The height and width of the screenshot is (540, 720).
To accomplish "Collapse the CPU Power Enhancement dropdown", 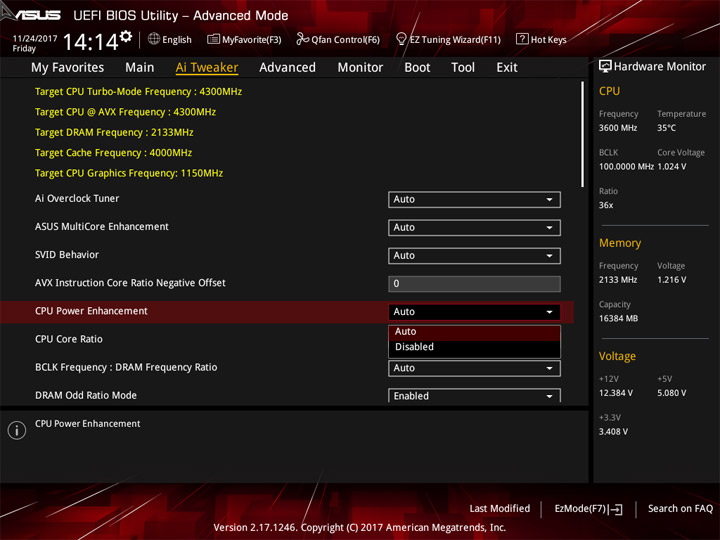I will (x=474, y=312).
